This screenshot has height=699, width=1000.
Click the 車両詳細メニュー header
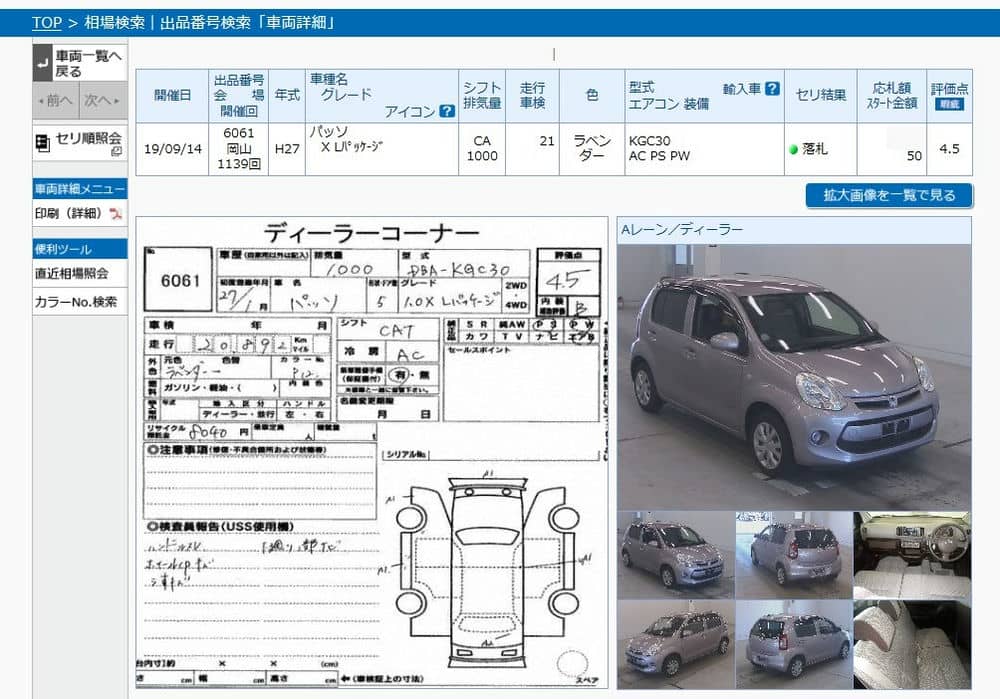[80, 189]
